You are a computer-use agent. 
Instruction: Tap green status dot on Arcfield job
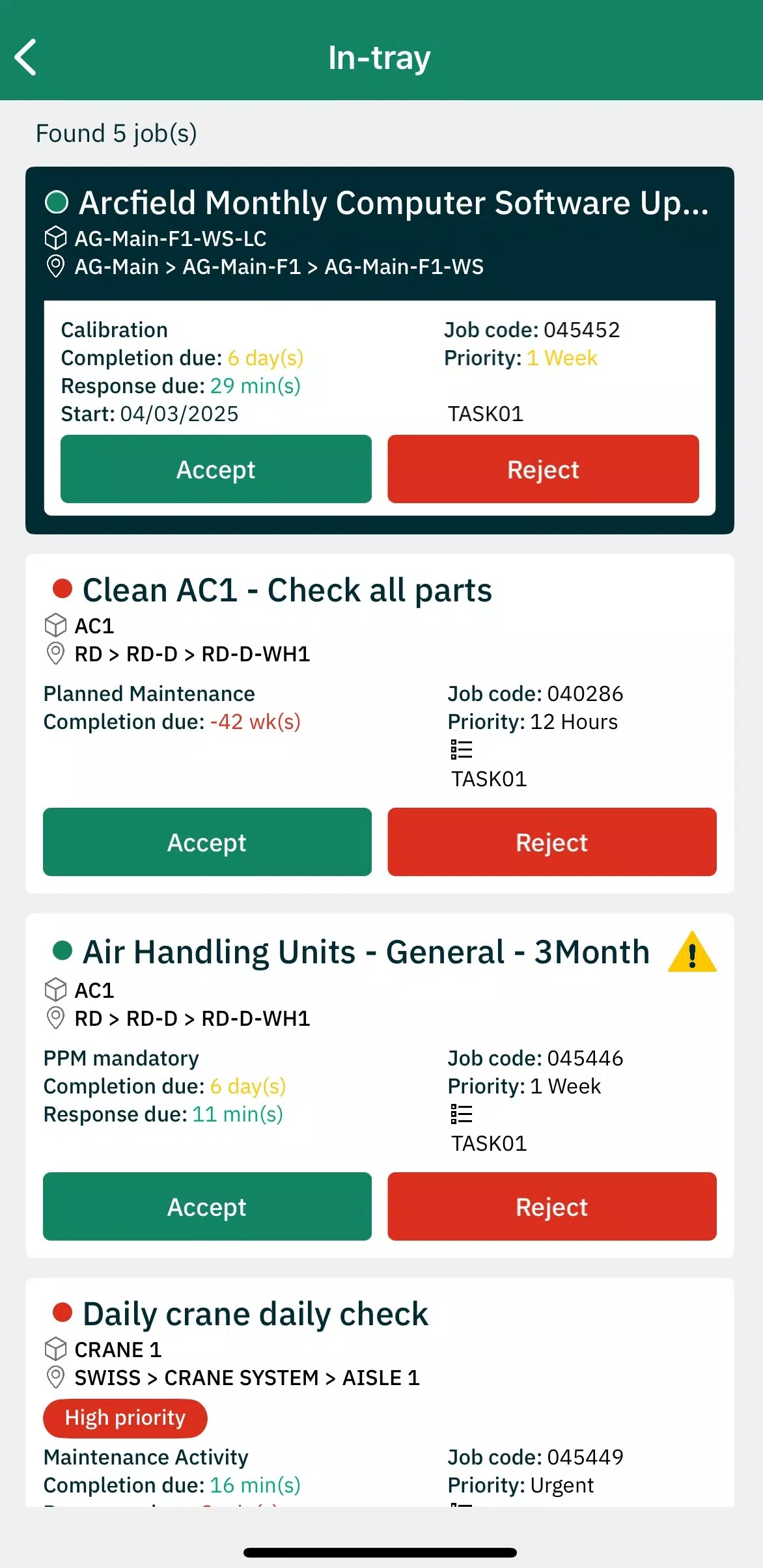click(x=57, y=202)
